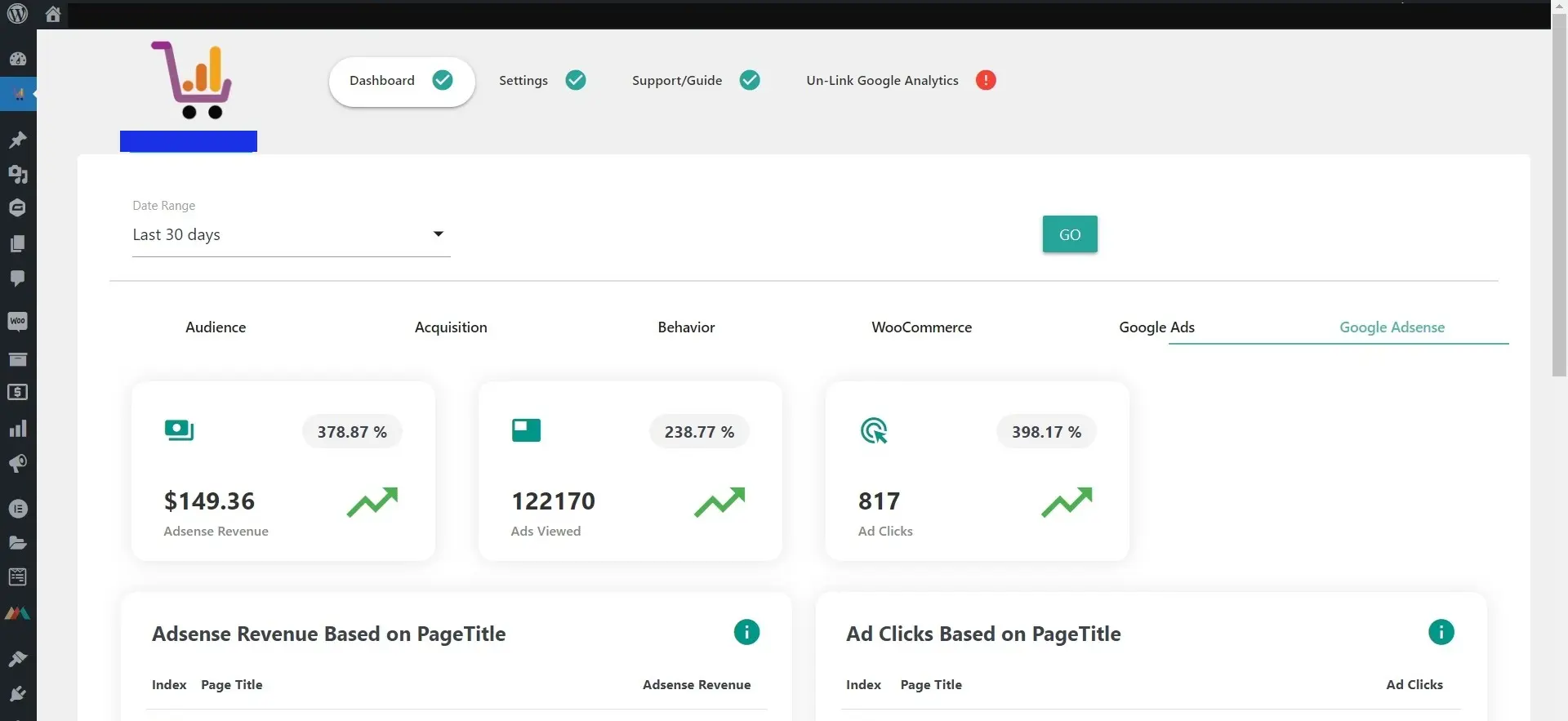Open Pages icon in sidebar
This screenshot has height=721, width=1568.
(18, 243)
